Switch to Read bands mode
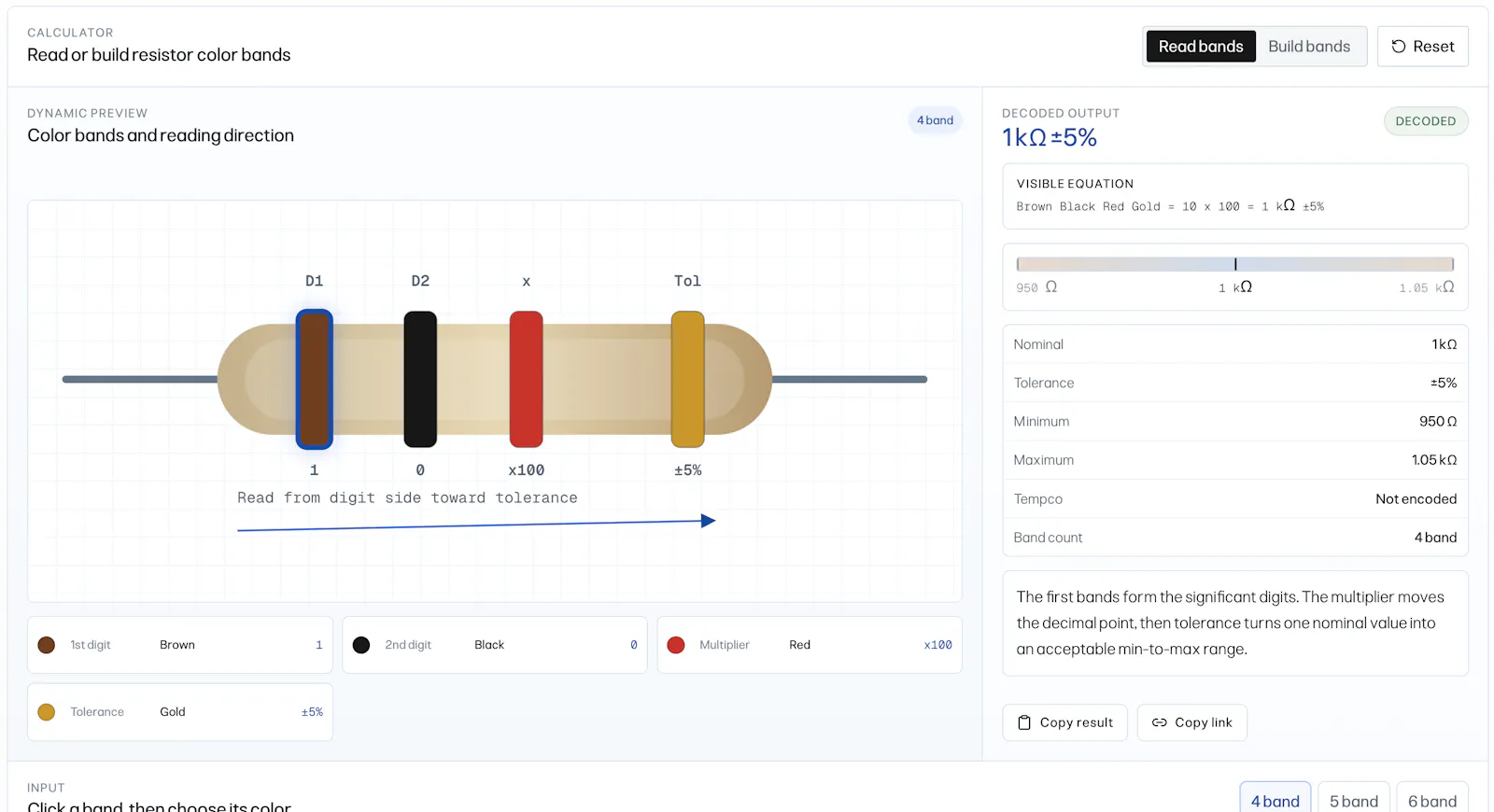This screenshot has height=812, width=1494. (x=1201, y=47)
